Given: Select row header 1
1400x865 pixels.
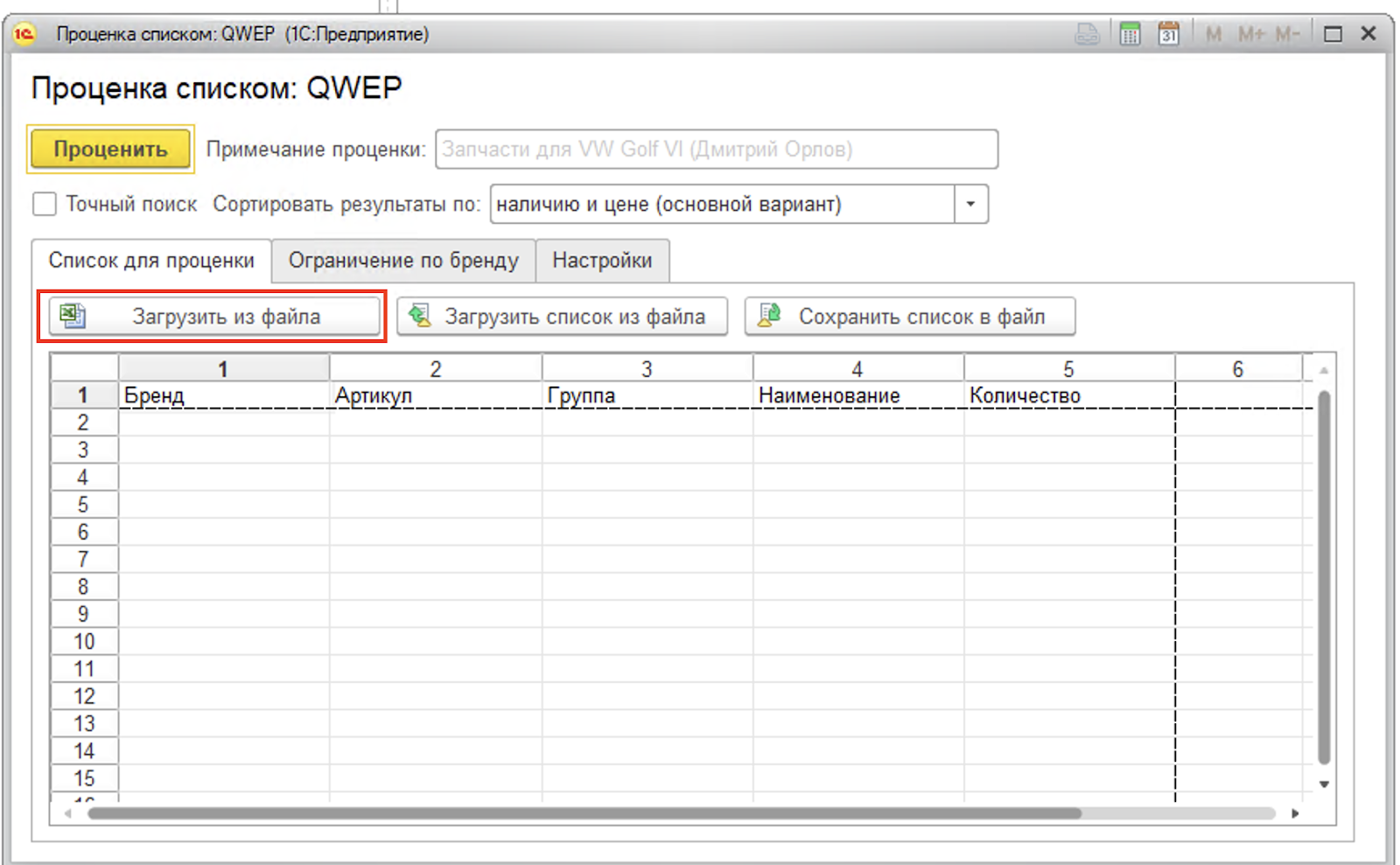Looking at the screenshot, I should coord(84,395).
